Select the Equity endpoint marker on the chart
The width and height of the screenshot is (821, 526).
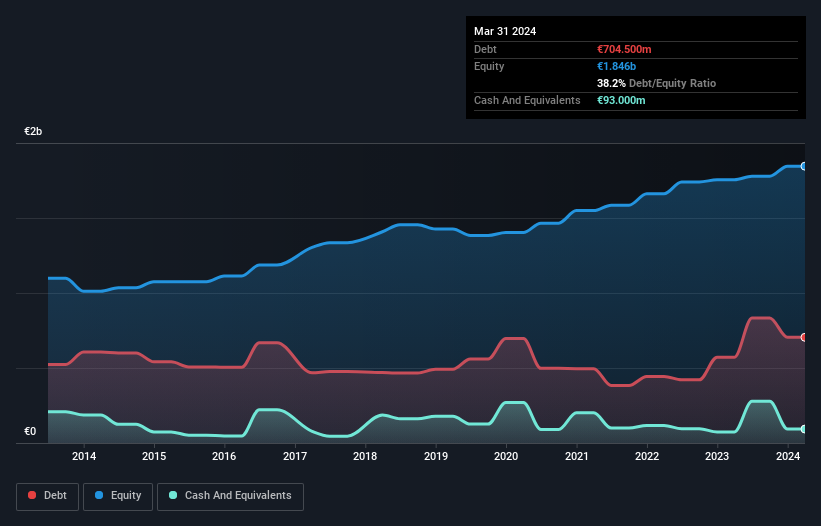coord(804,166)
